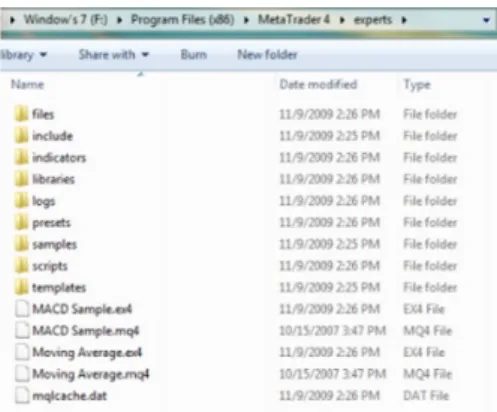This screenshot has width=497, height=412.
Task: Expand the arrow after MetaTrader 4
Action: tap(342, 20)
